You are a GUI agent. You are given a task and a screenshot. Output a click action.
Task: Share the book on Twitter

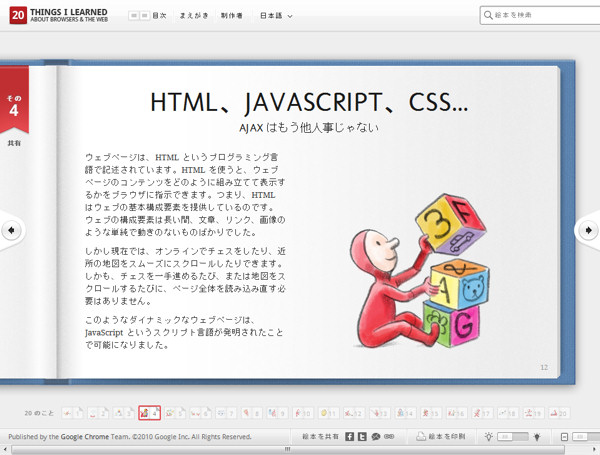(x=362, y=437)
